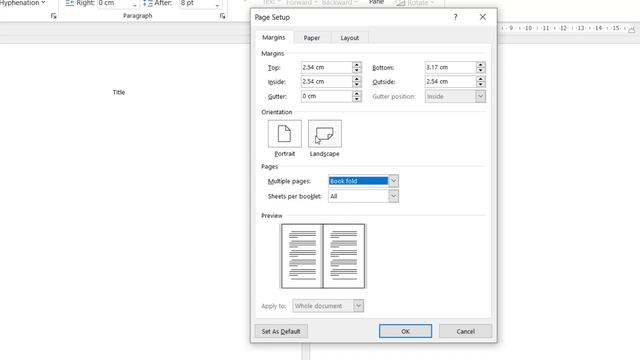Click the Inside margin input field
This screenshot has width=640, height=360.
(x=326, y=82)
